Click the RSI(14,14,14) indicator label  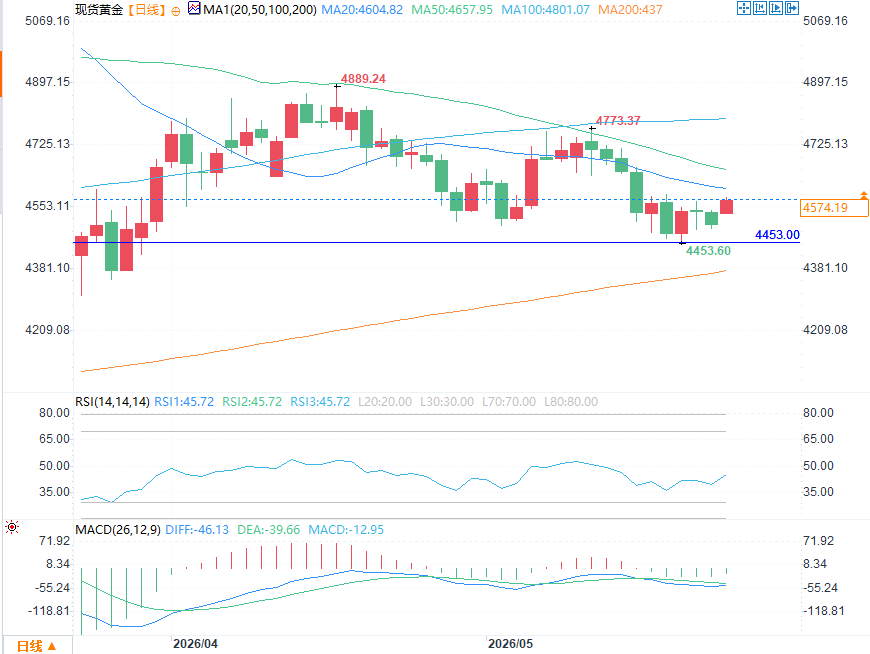(113, 402)
